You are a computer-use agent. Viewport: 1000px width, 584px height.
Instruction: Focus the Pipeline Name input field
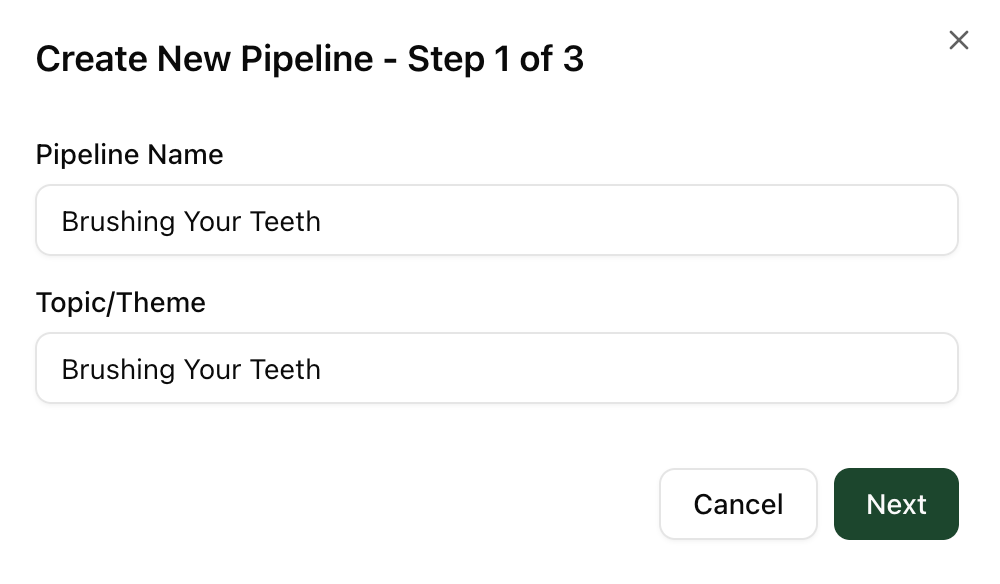(497, 220)
